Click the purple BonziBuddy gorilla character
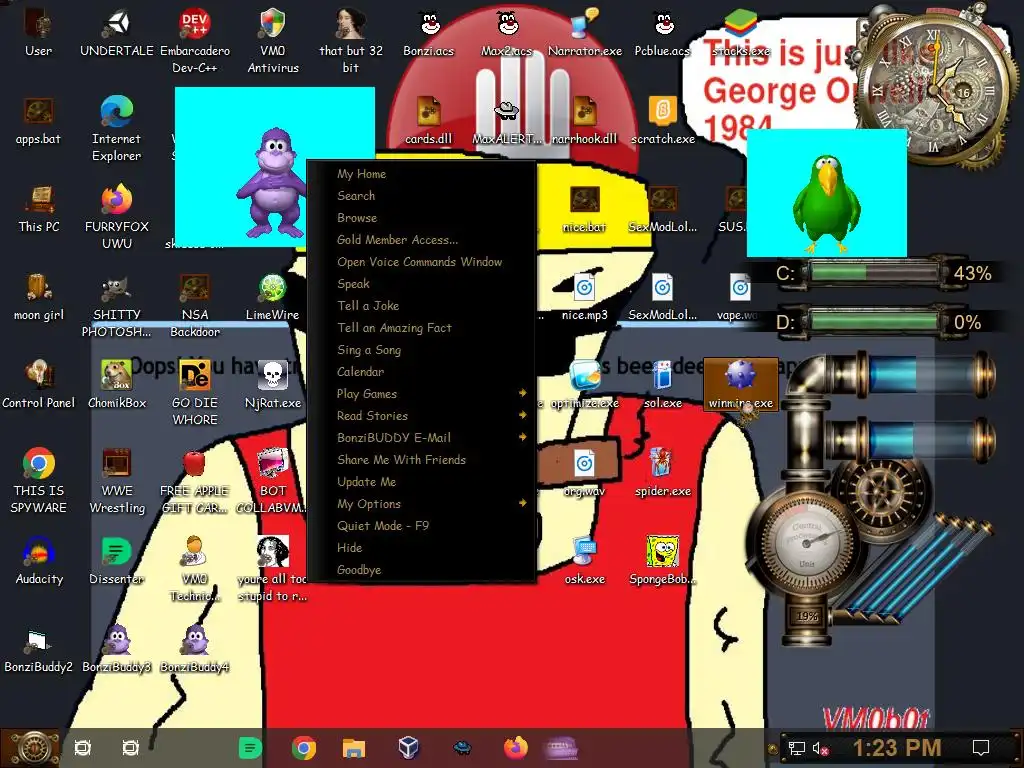This screenshot has width=1024, height=768. click(272, 183)
